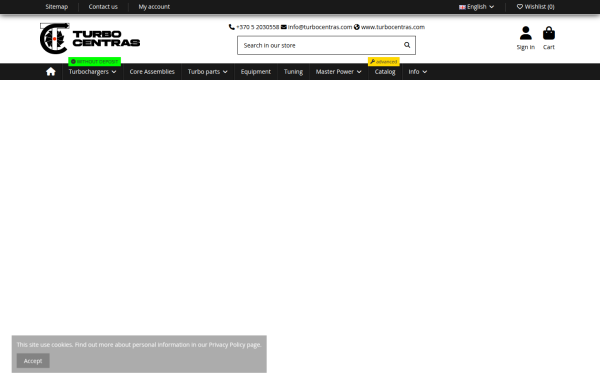Viewport: 600px width, 375px height.
Task: Click the info@turbocentras.com email link
Action: click(320, 27)
